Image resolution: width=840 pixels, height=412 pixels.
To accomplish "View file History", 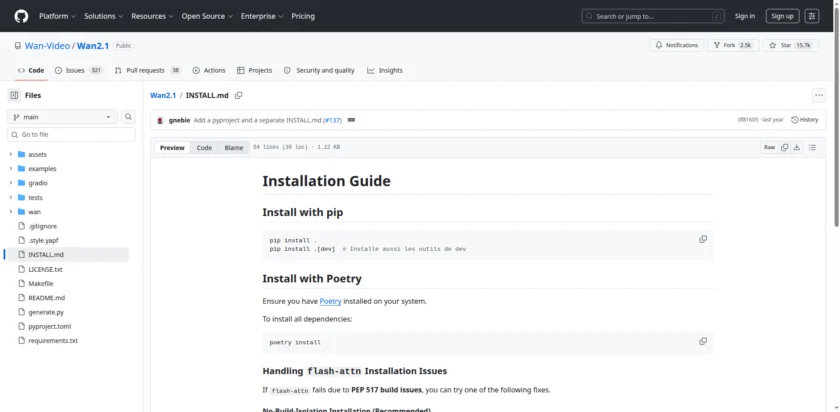I will pyautogui.click(x=805, y=120).
